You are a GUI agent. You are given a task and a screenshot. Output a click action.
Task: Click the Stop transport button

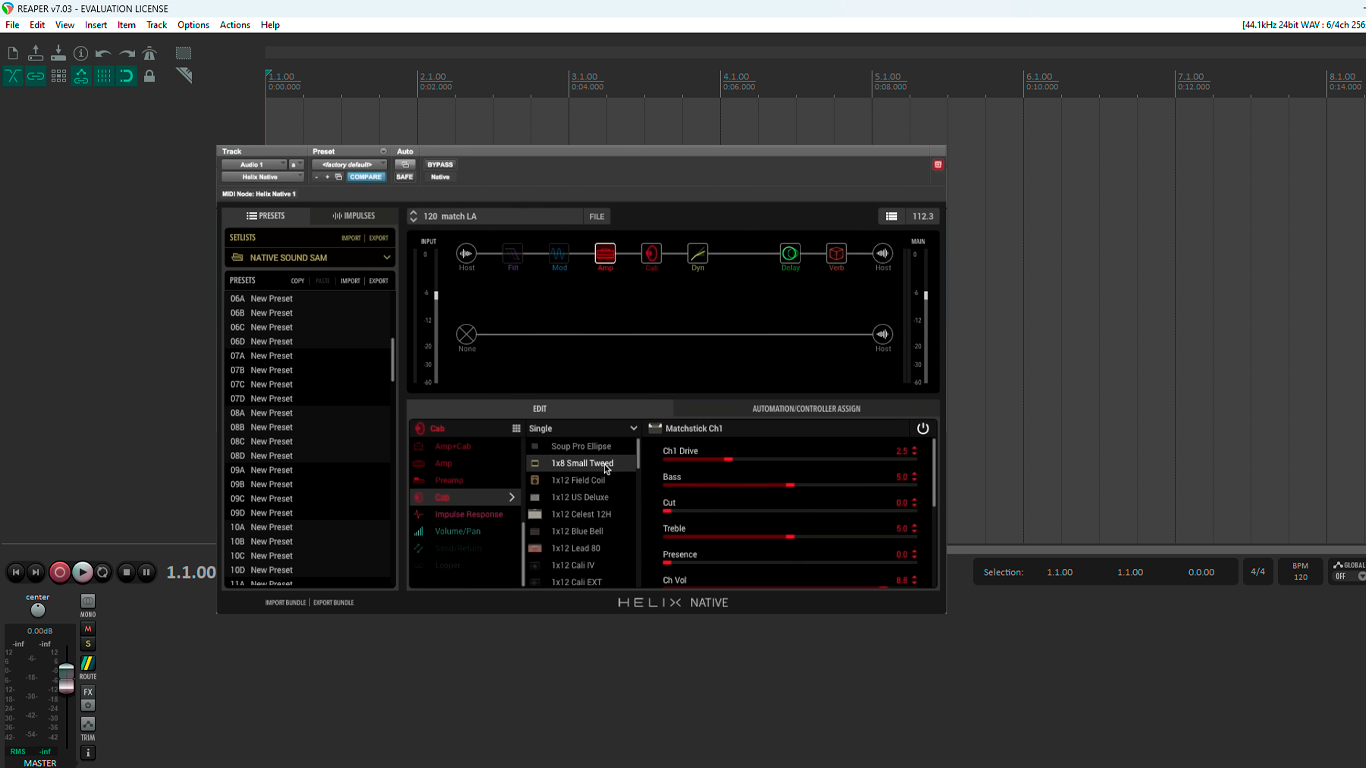[126, 572]
